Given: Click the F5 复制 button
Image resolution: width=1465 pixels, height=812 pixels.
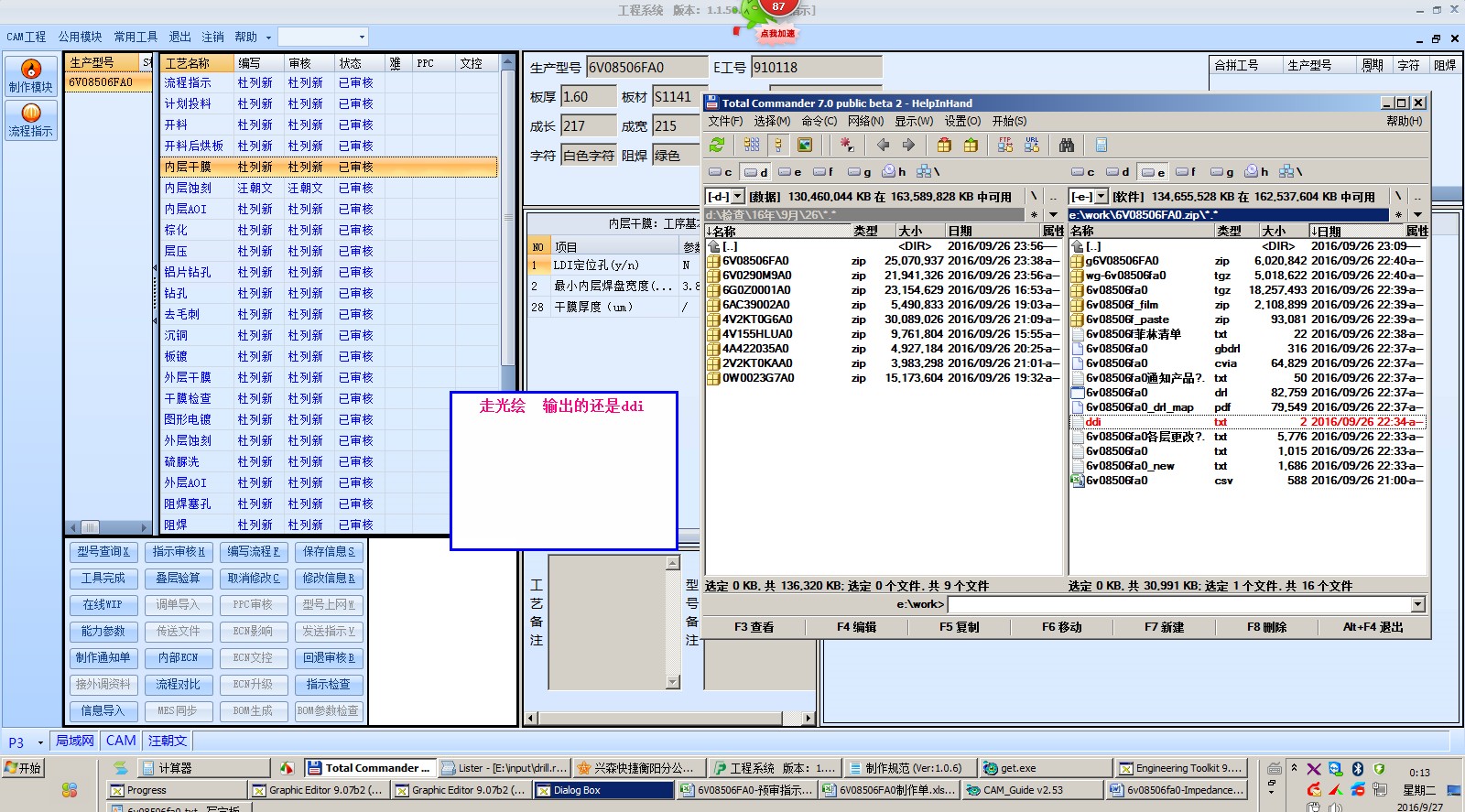Looking at the screenshot, I should (x=959, y=627).
